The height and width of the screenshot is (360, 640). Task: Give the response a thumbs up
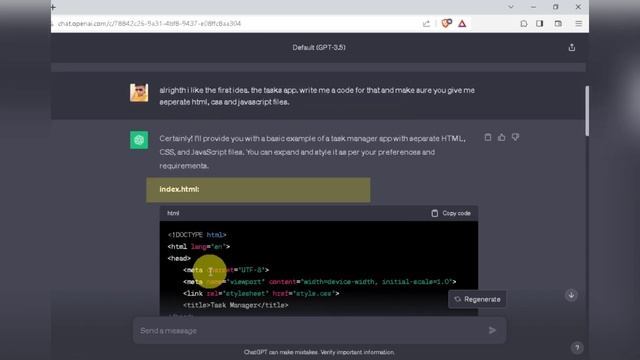coord(502,138)
